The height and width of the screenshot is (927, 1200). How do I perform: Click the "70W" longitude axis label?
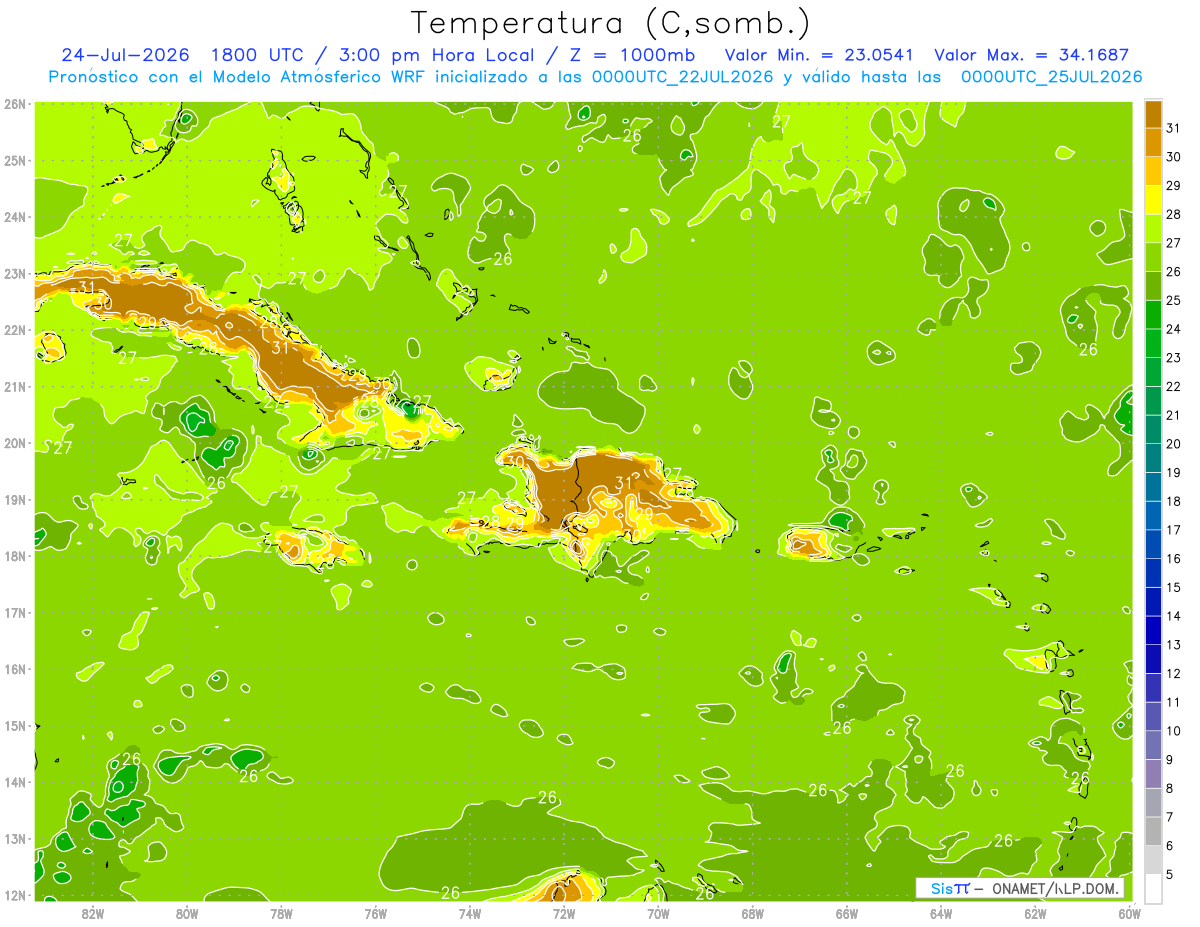[x=658, y=913]
